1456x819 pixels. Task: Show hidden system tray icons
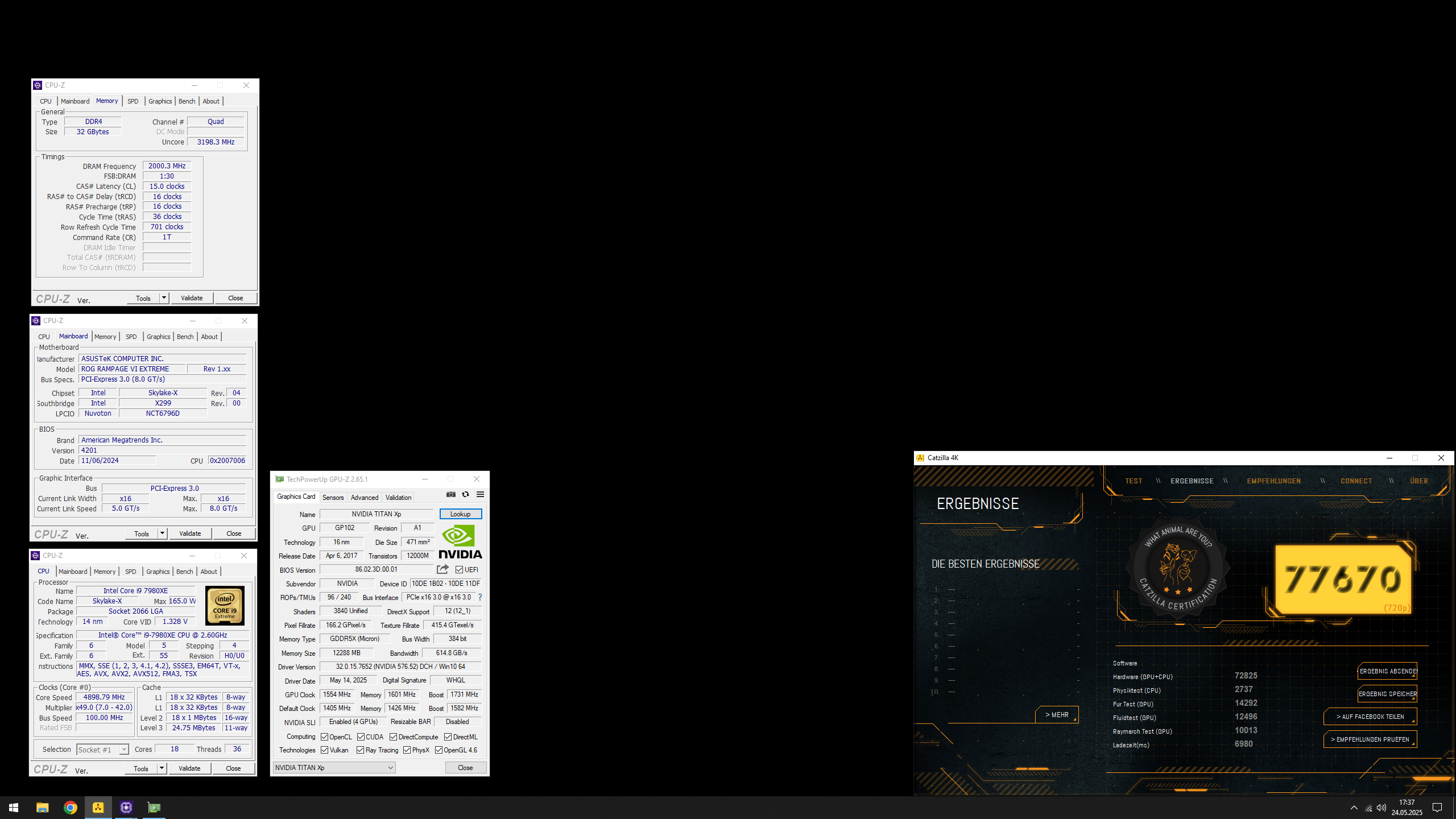click(x=1354, y=808)
